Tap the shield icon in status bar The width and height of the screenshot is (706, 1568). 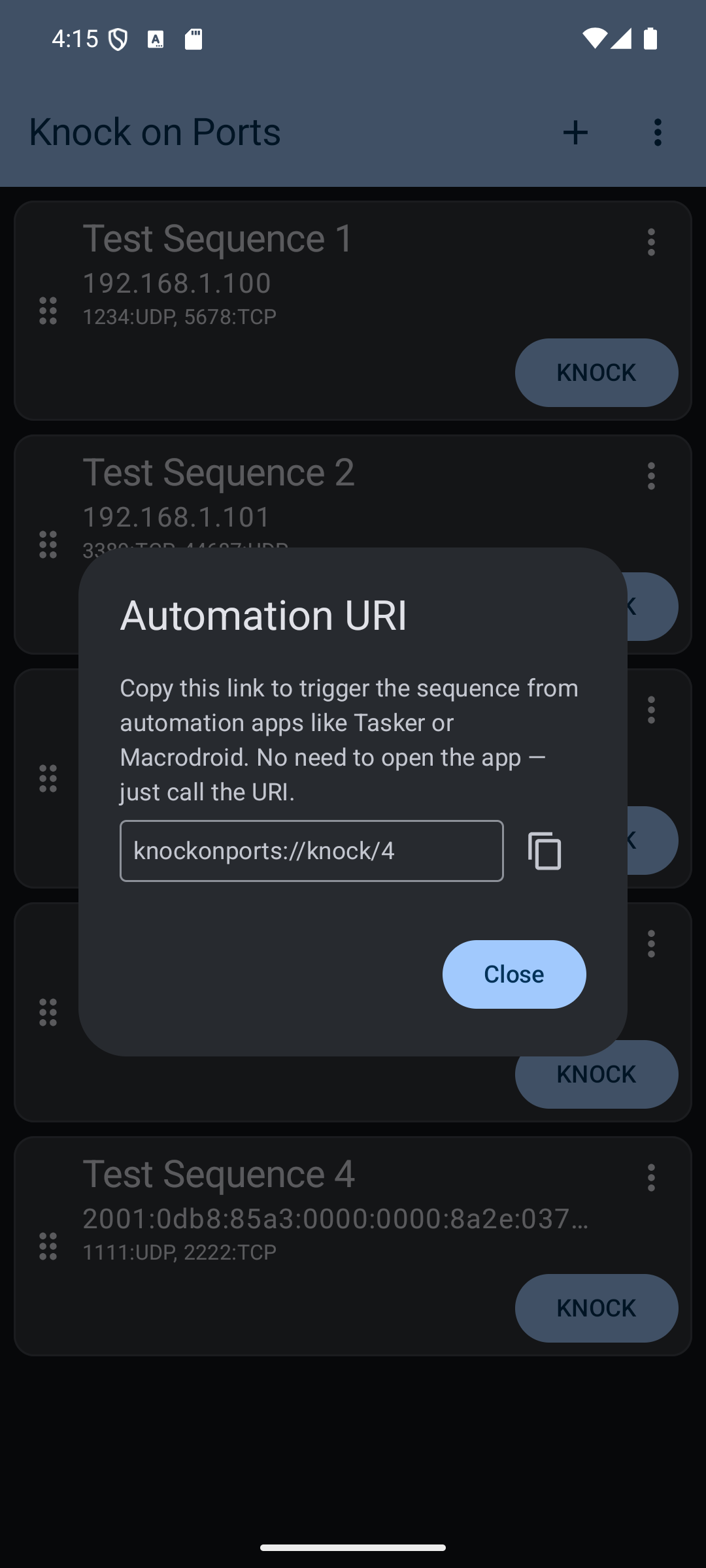tap(118, 40)
